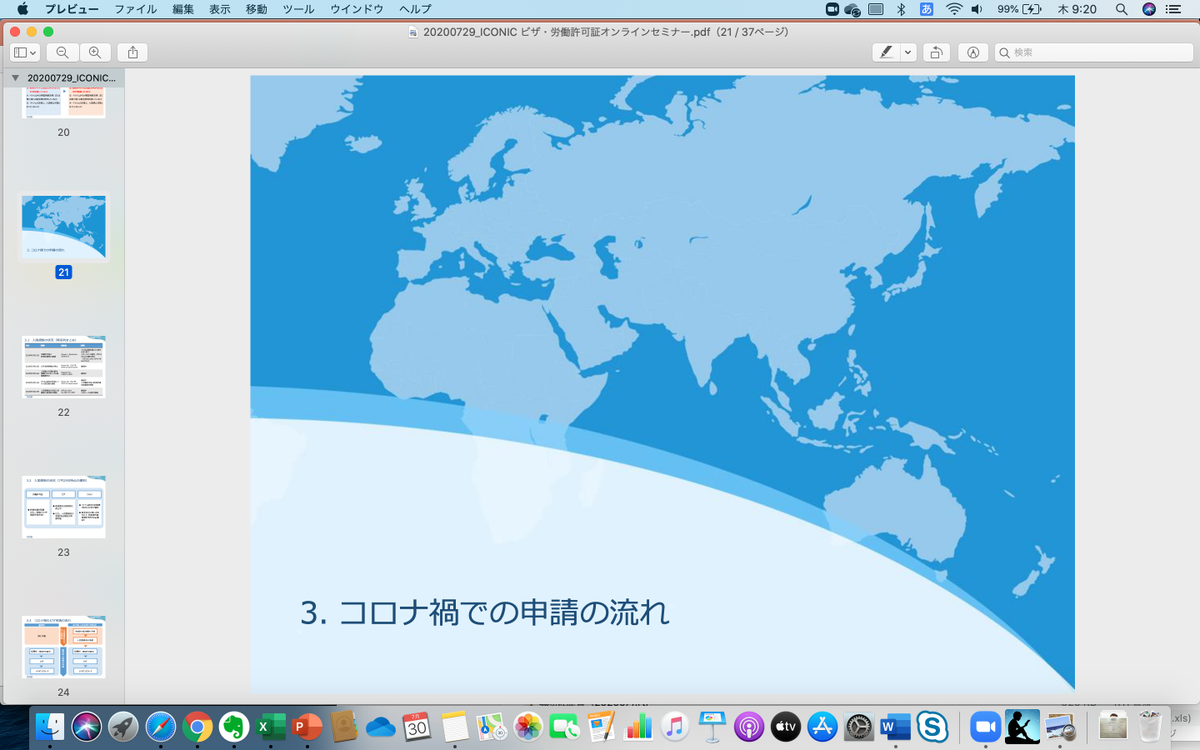
Task: Open Evernote from the dock
Action: [x=234, y=726]
